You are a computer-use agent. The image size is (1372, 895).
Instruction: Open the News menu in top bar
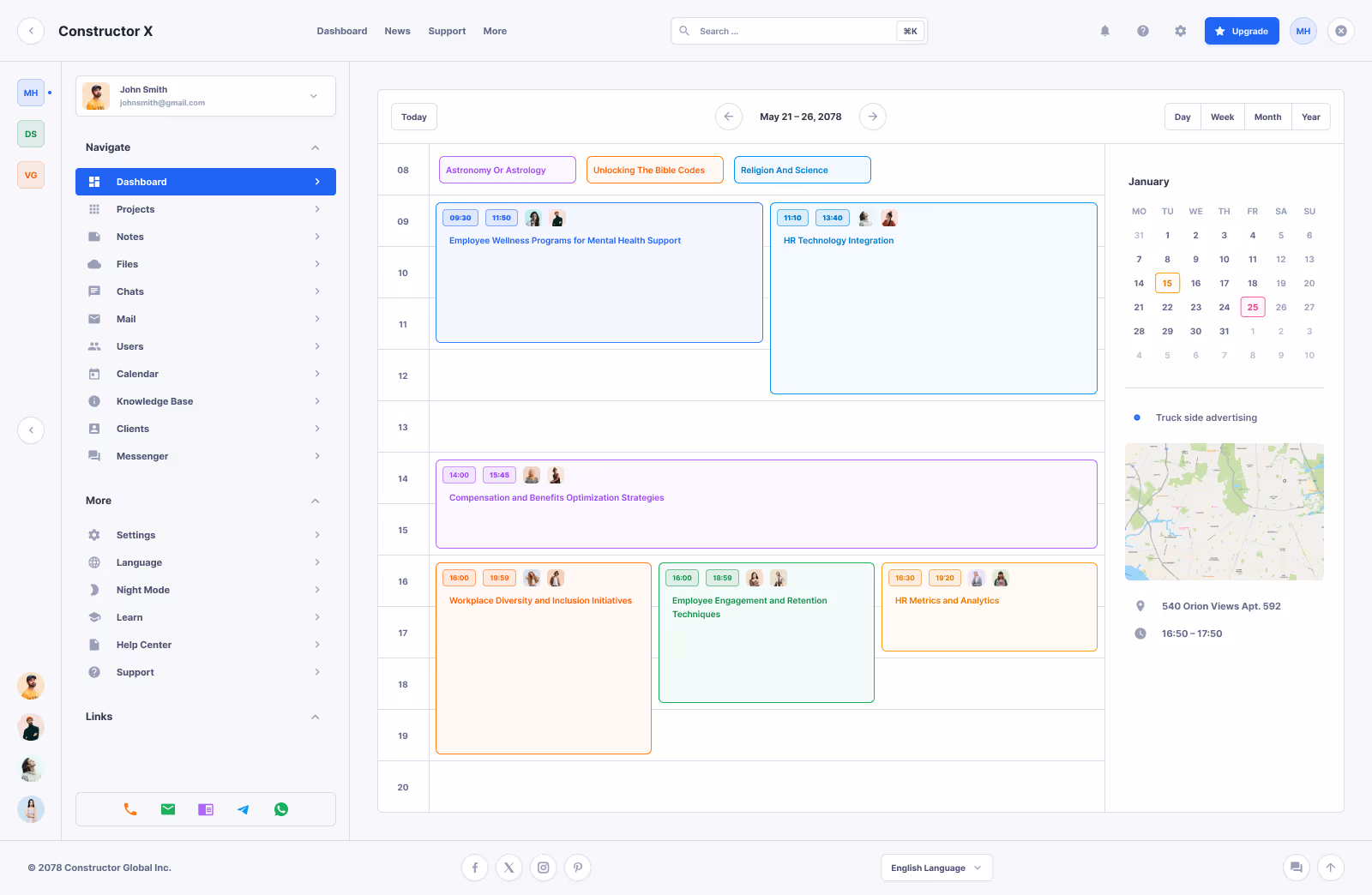(x=397, y=31)
